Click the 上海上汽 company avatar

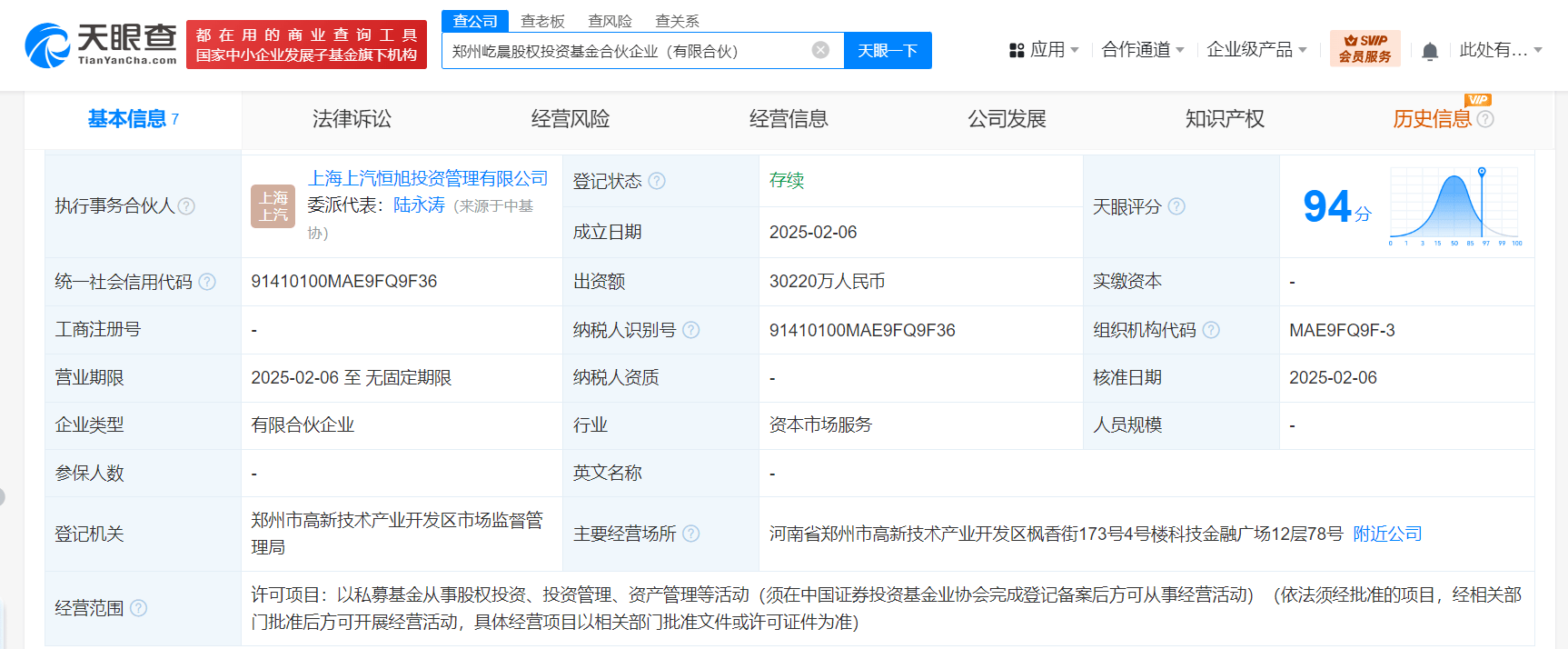(273, 206)
